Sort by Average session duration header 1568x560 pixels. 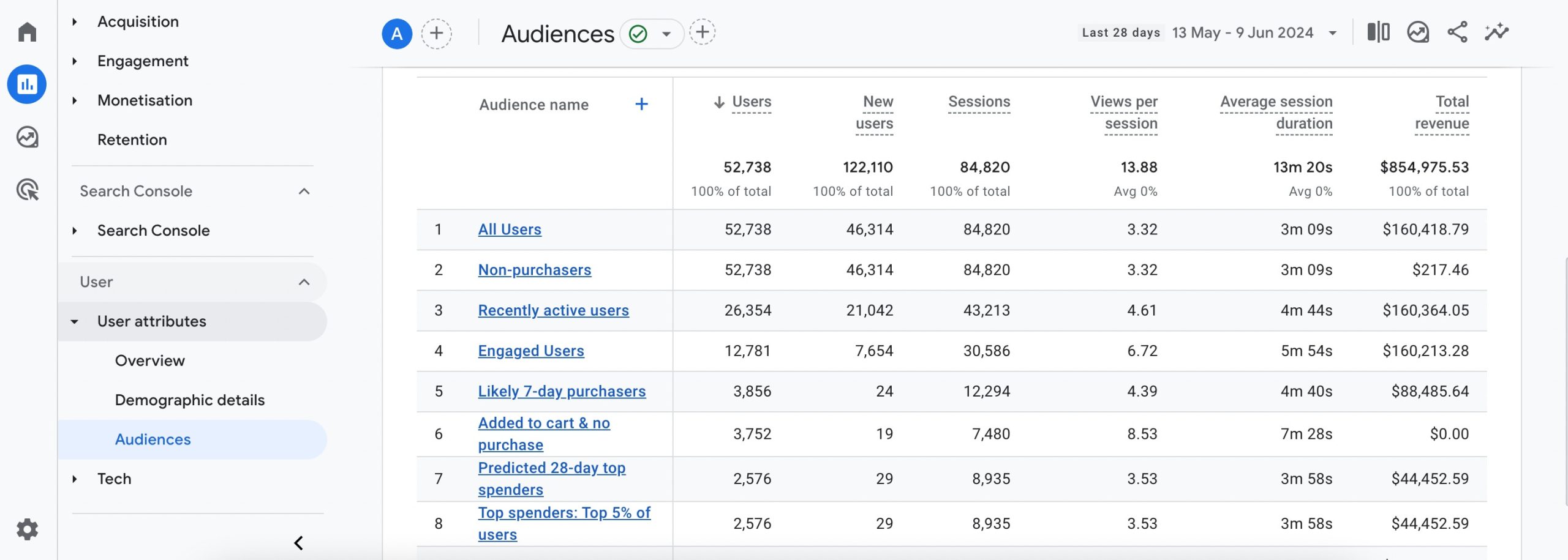tap(1276, 113)
